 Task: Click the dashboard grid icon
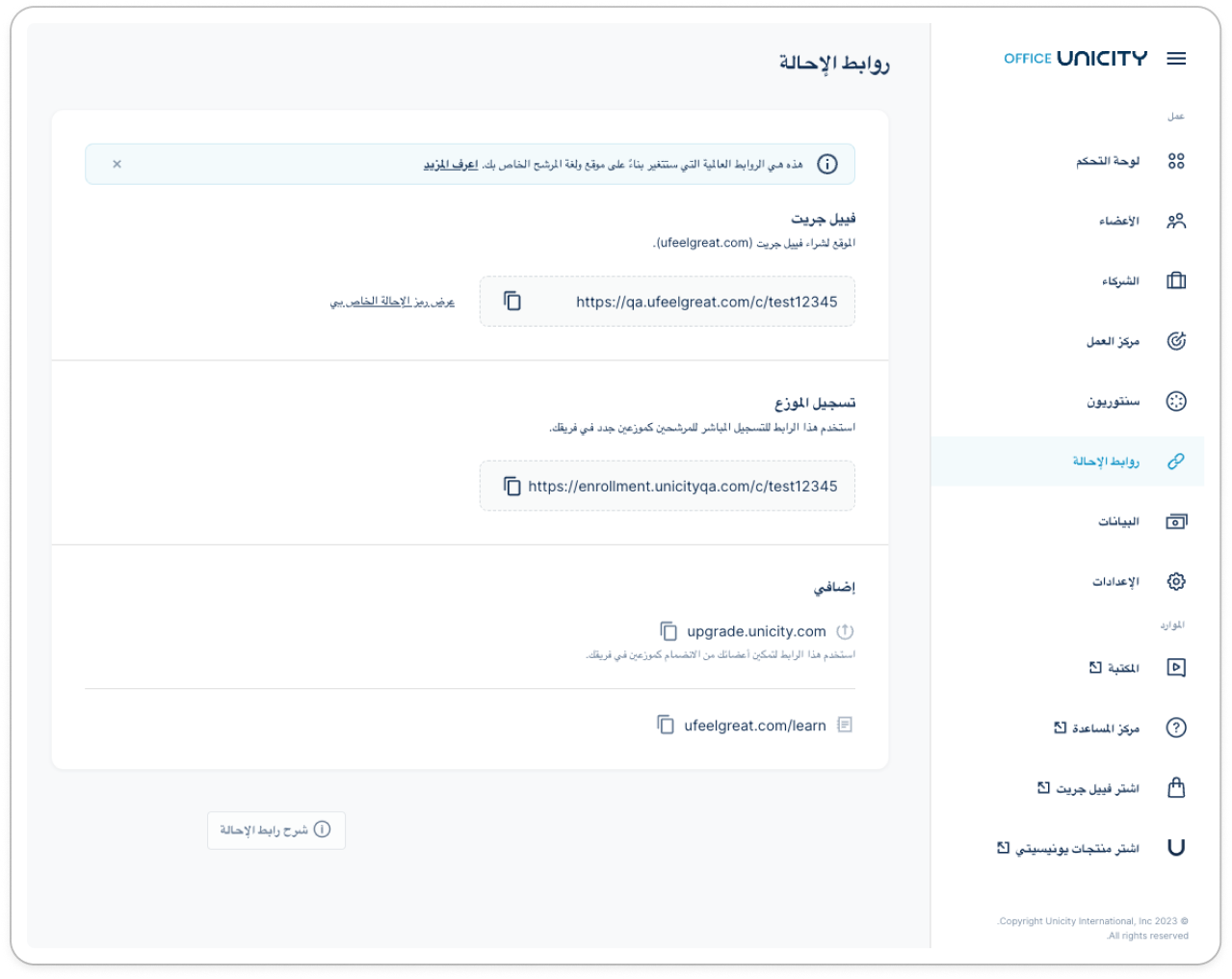pyautogui.click(x=1176, y=161)
